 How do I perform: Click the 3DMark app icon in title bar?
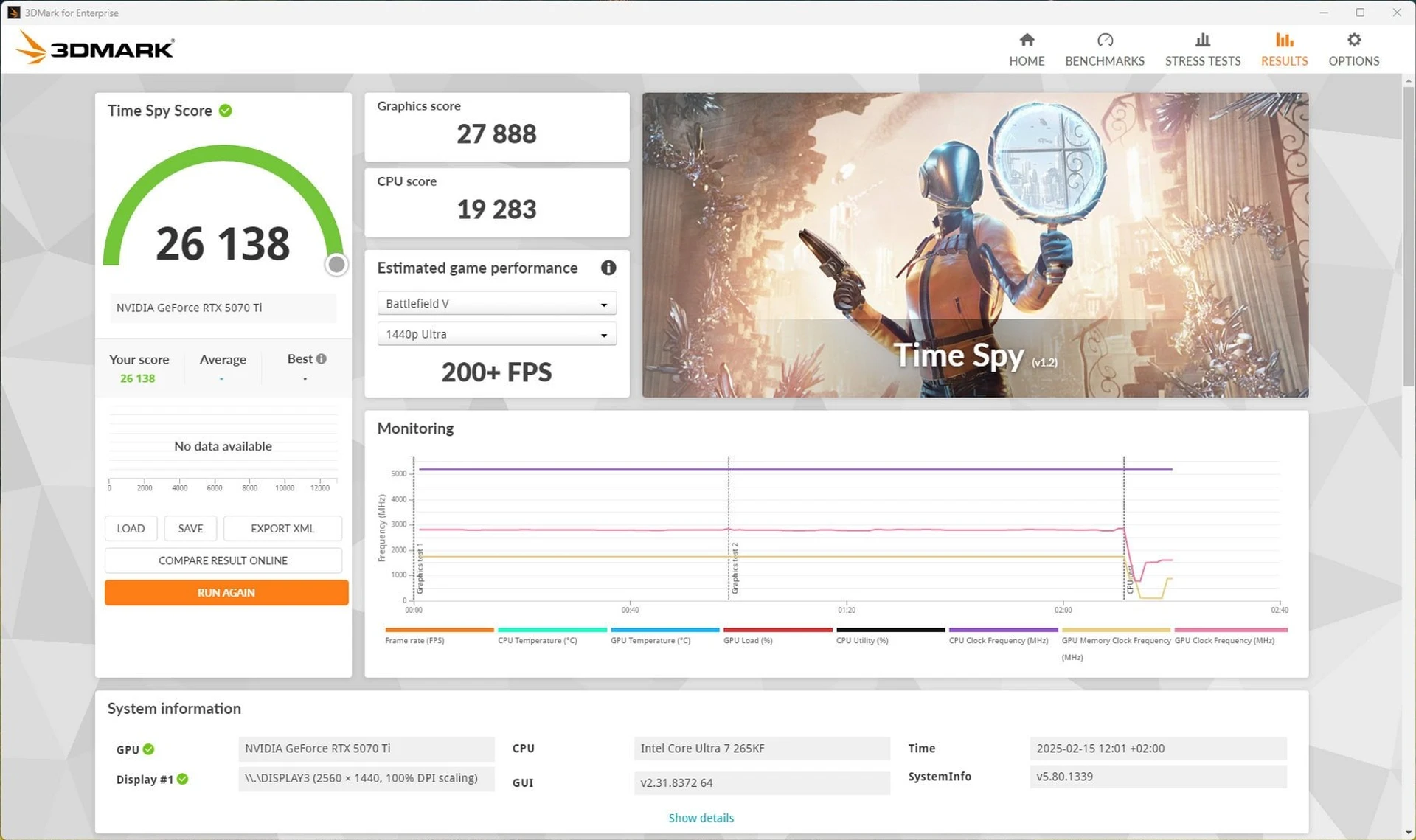[x=13, y=13]
